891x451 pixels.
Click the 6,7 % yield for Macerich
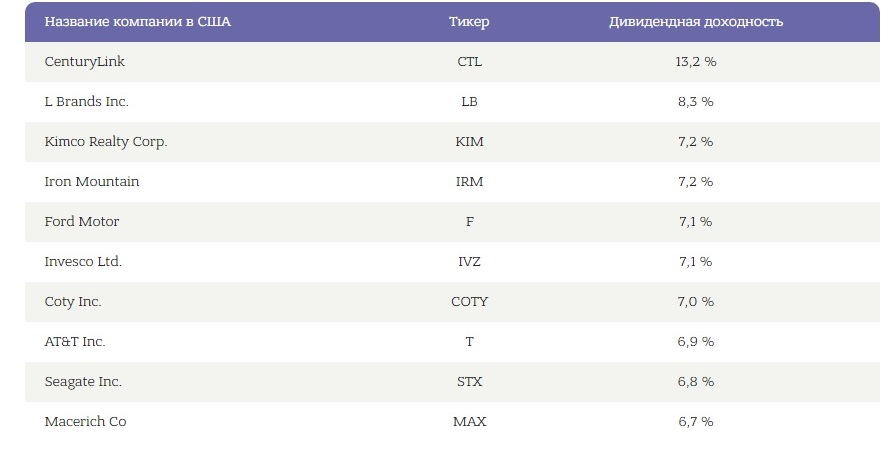coord(696,422)
